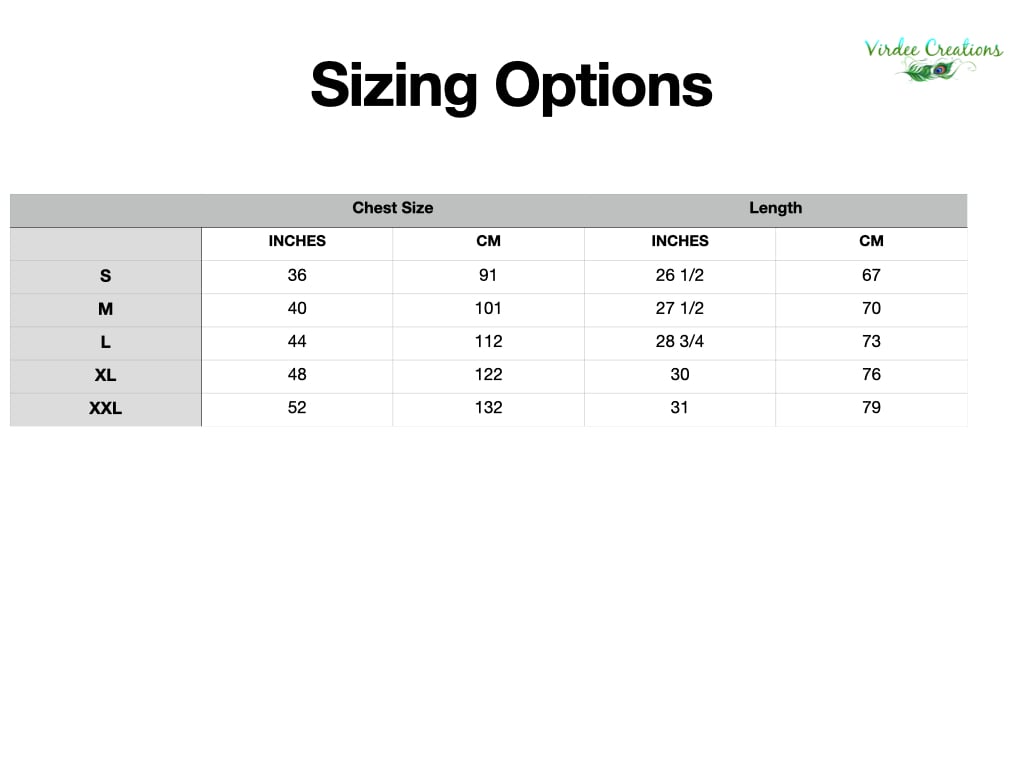Select the 76 cm length cell
The image size is (1024, 768).
pos(871,374)
